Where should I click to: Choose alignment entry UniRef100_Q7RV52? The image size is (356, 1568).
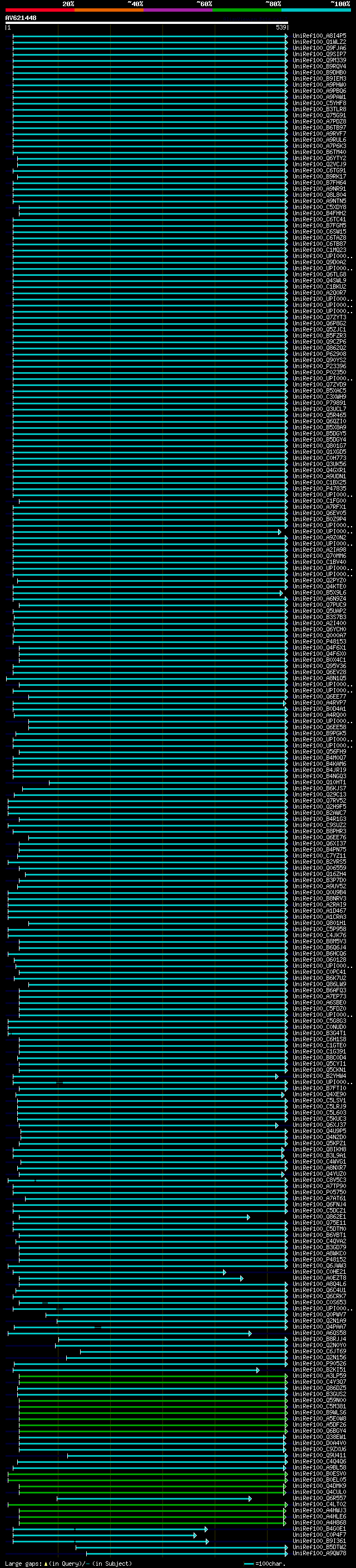[x=319, y=800]
